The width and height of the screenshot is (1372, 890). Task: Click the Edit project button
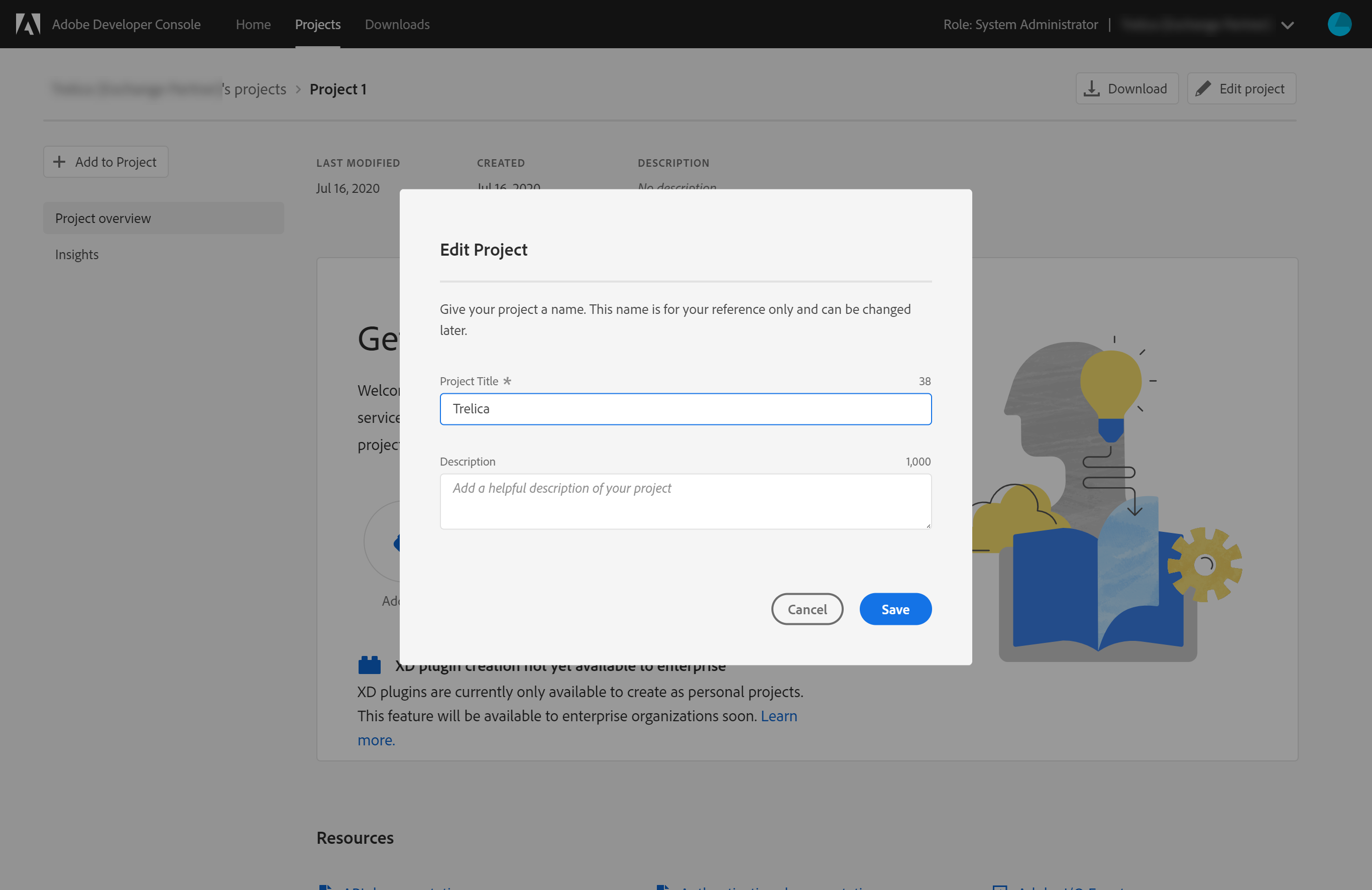pyautogui.click(x=1241, y=88)
